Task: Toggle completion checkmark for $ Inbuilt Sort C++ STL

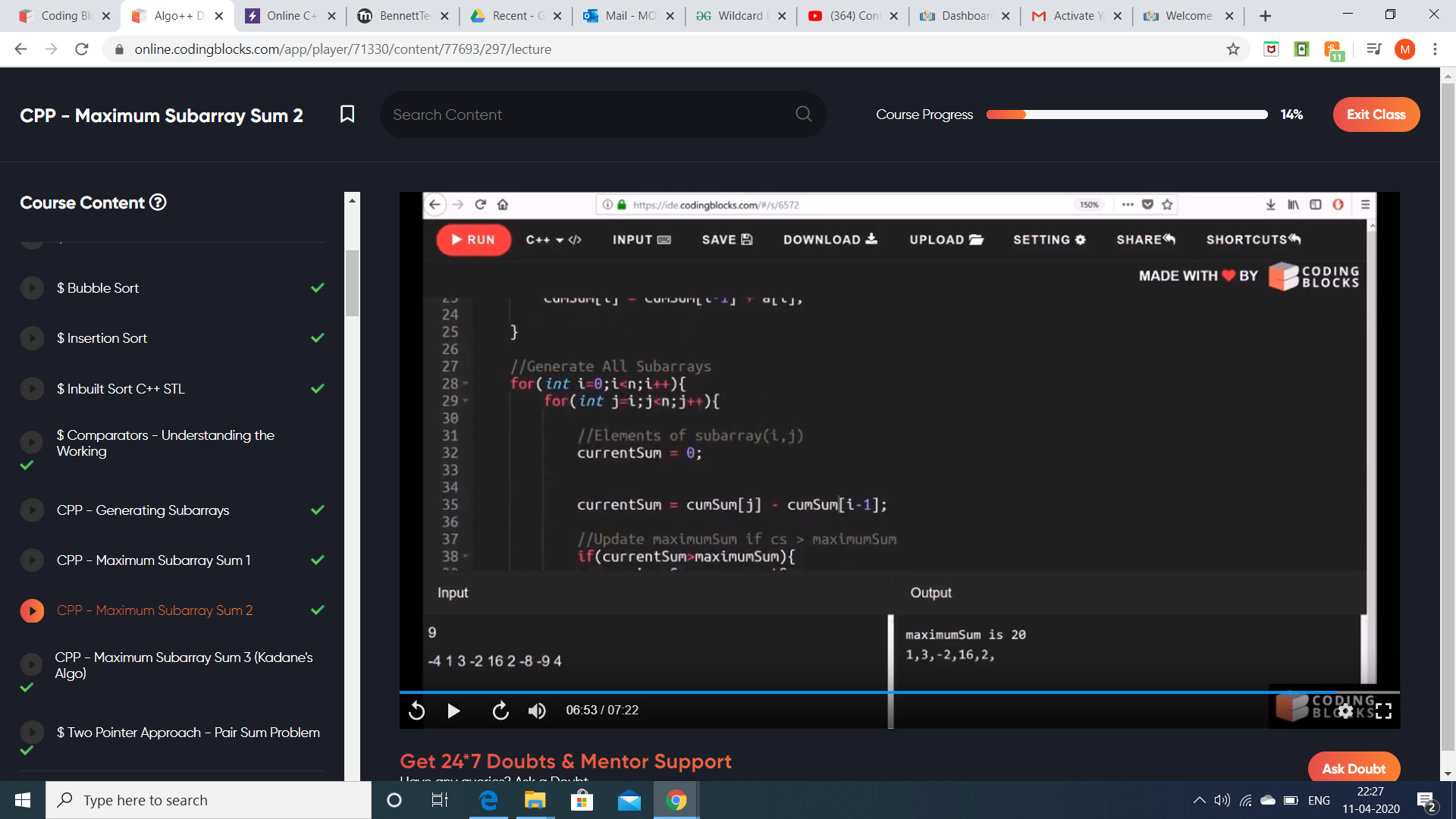Action: coord(318,389)
